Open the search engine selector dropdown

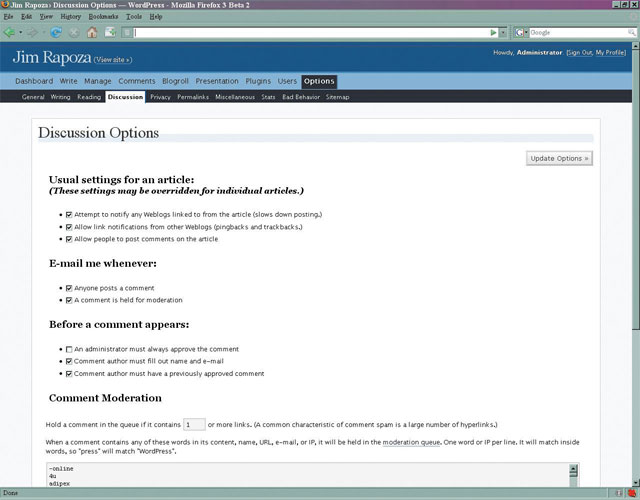(526, 33)
